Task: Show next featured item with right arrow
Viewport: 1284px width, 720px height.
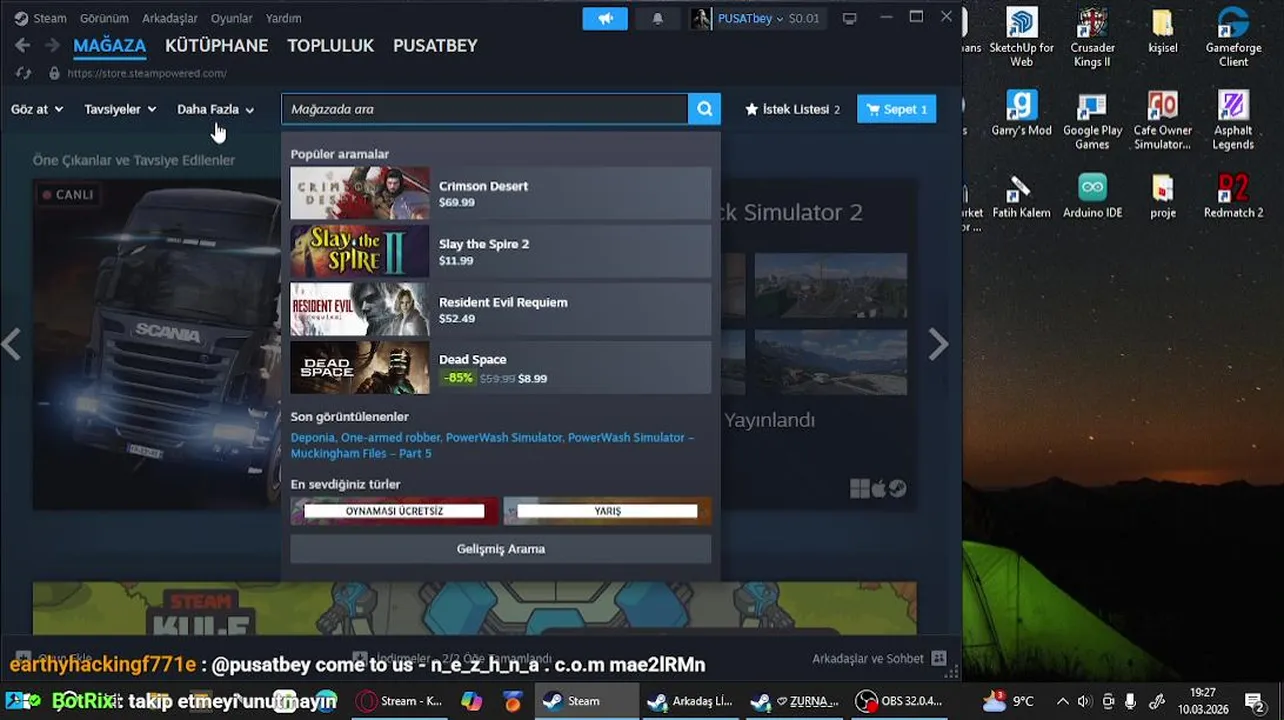Action: pos(938,344)
